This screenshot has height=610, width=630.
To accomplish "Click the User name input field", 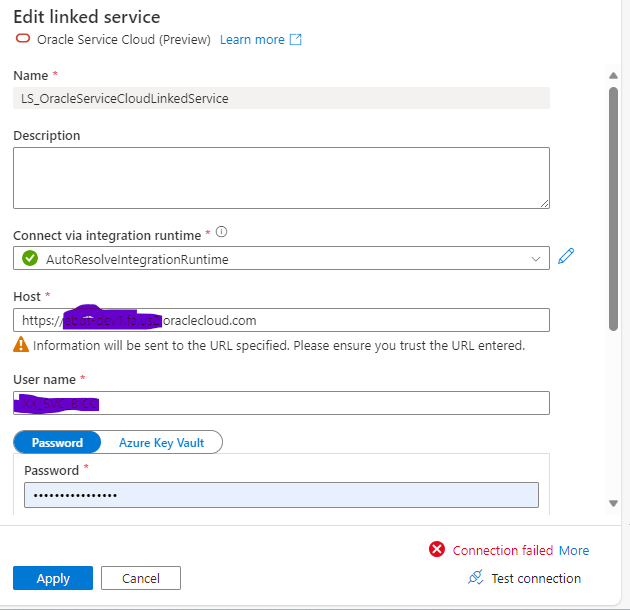I will [281, 403].
